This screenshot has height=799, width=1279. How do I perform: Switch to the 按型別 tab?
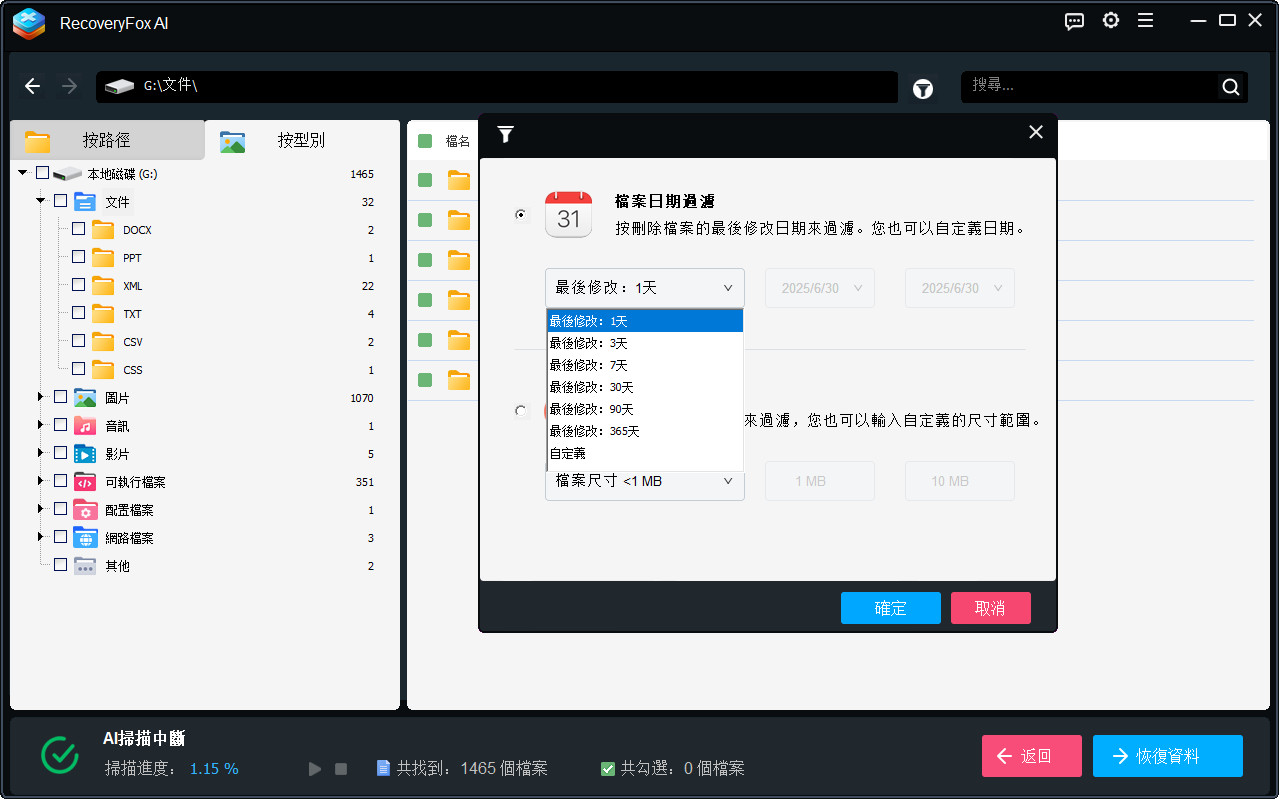(x=300, y=141)
